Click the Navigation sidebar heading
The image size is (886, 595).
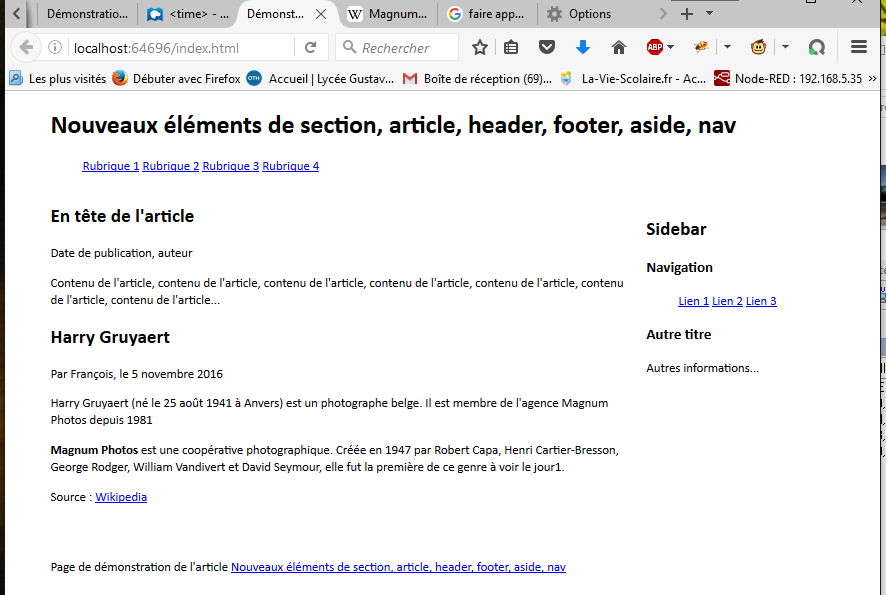pos(680,268)
